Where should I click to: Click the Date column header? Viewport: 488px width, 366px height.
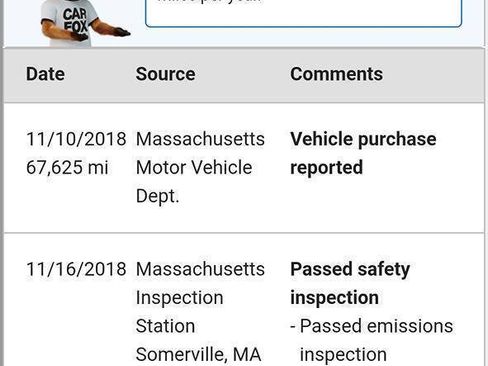click(45, 74)
